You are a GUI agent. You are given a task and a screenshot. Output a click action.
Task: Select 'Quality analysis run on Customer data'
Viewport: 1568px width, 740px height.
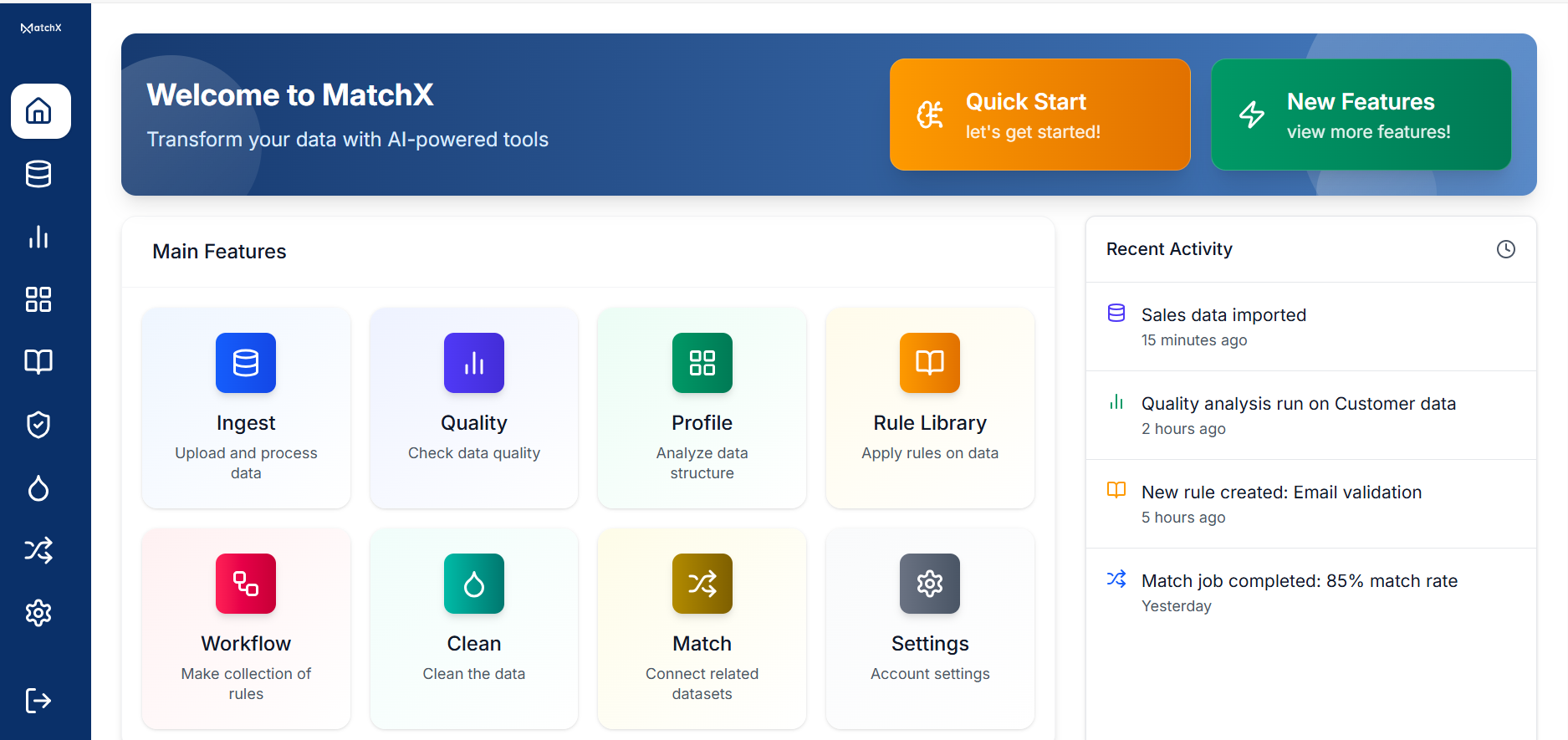tap(1299, 404)
